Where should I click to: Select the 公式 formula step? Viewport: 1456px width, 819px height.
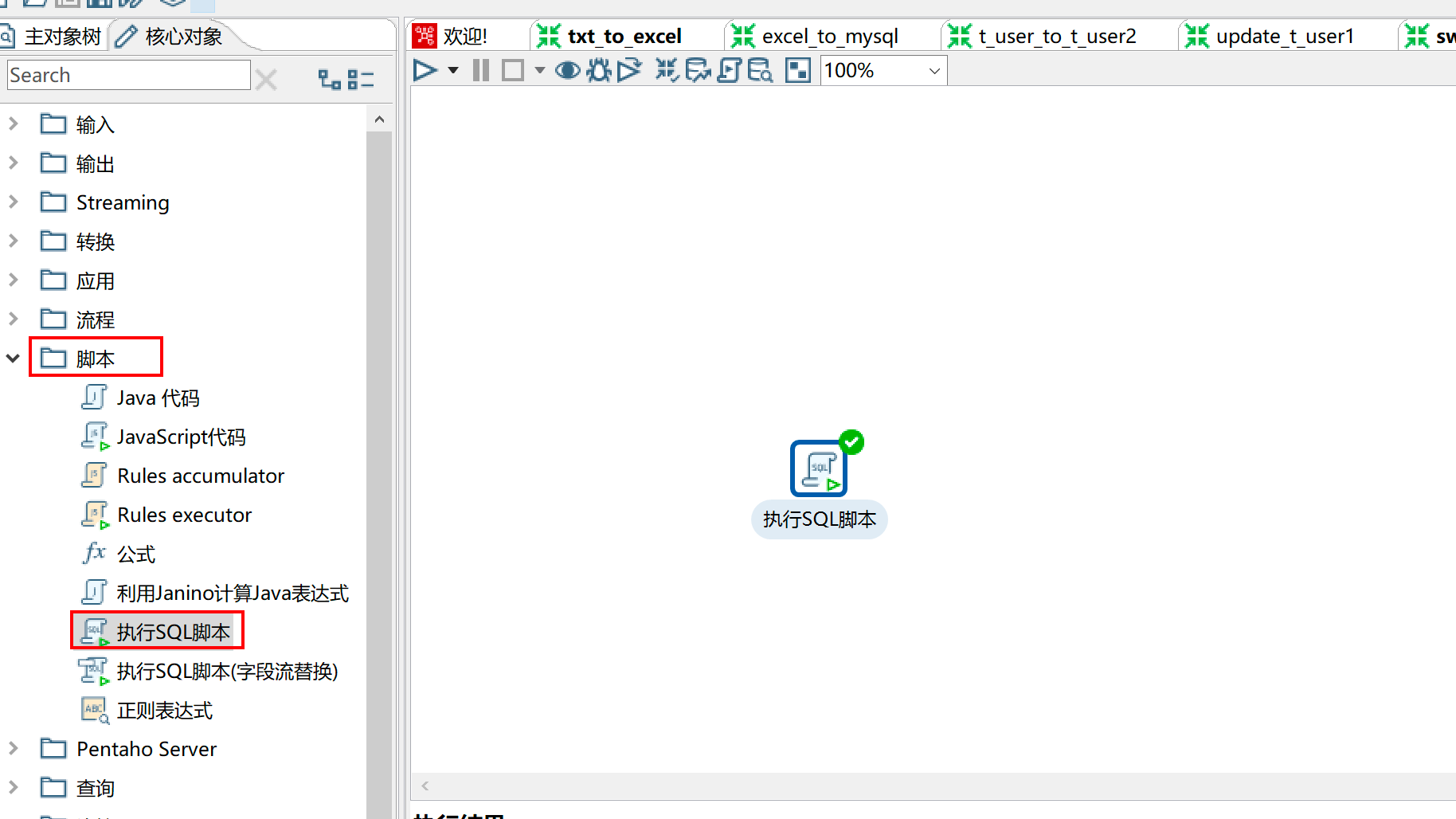[119, 554]
